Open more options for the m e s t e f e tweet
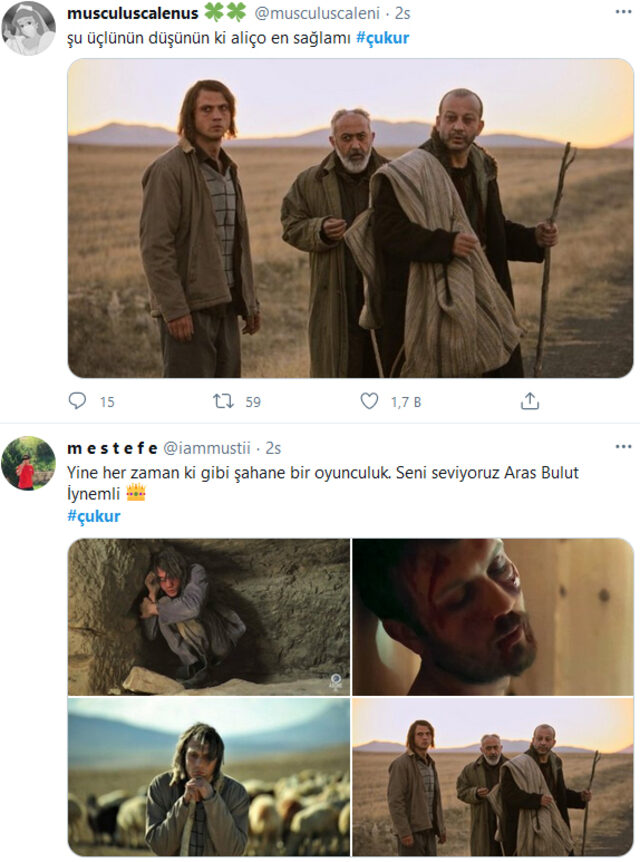Viewport: 640px width, 862px height. pyautogui.click(x=623, y=447)
